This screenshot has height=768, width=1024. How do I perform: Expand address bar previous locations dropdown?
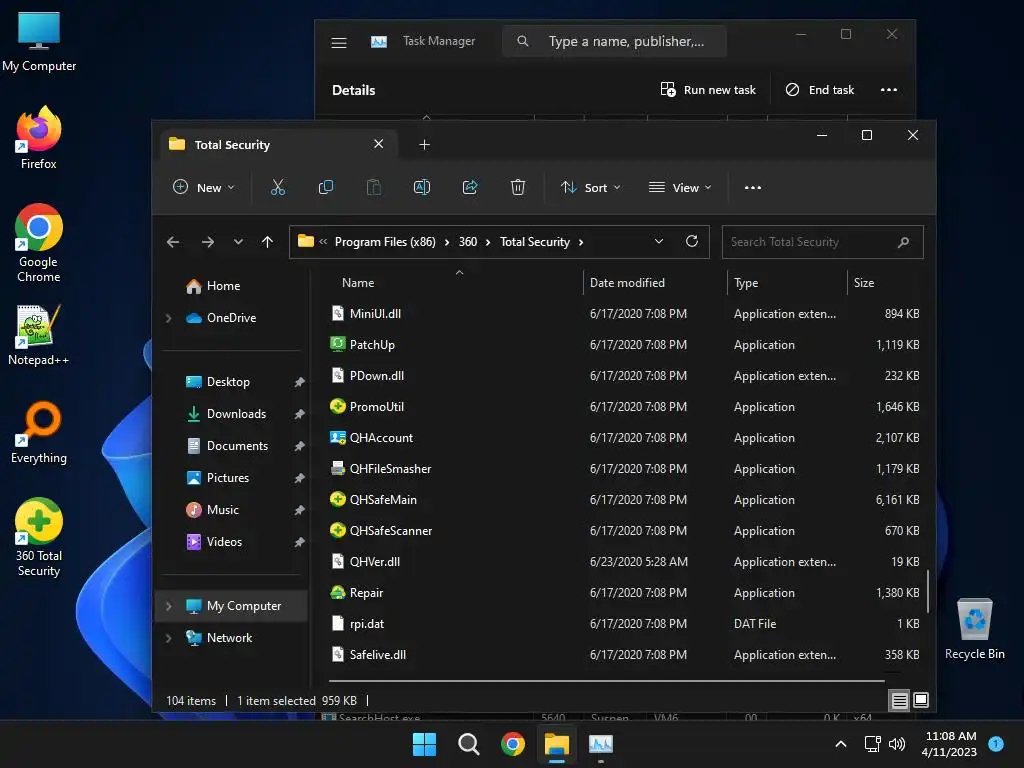click(x=659, y=241)
